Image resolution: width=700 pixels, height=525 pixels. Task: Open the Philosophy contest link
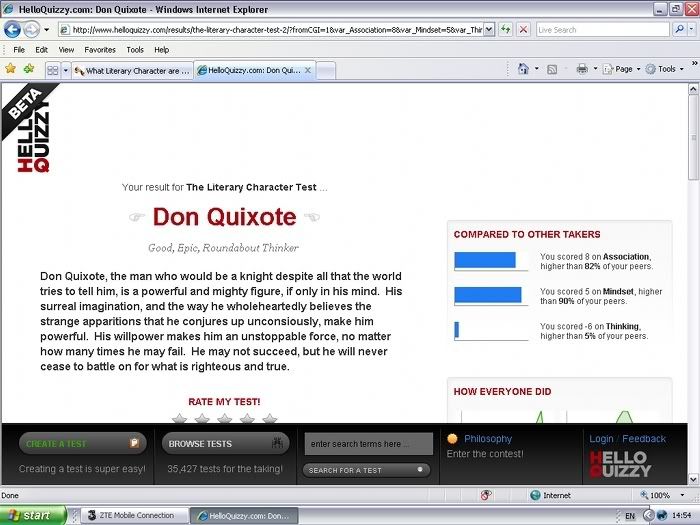(488, 439)
